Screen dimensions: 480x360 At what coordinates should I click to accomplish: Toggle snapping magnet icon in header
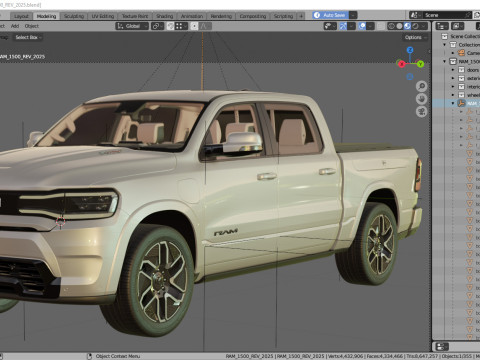(x=171, y=26)
